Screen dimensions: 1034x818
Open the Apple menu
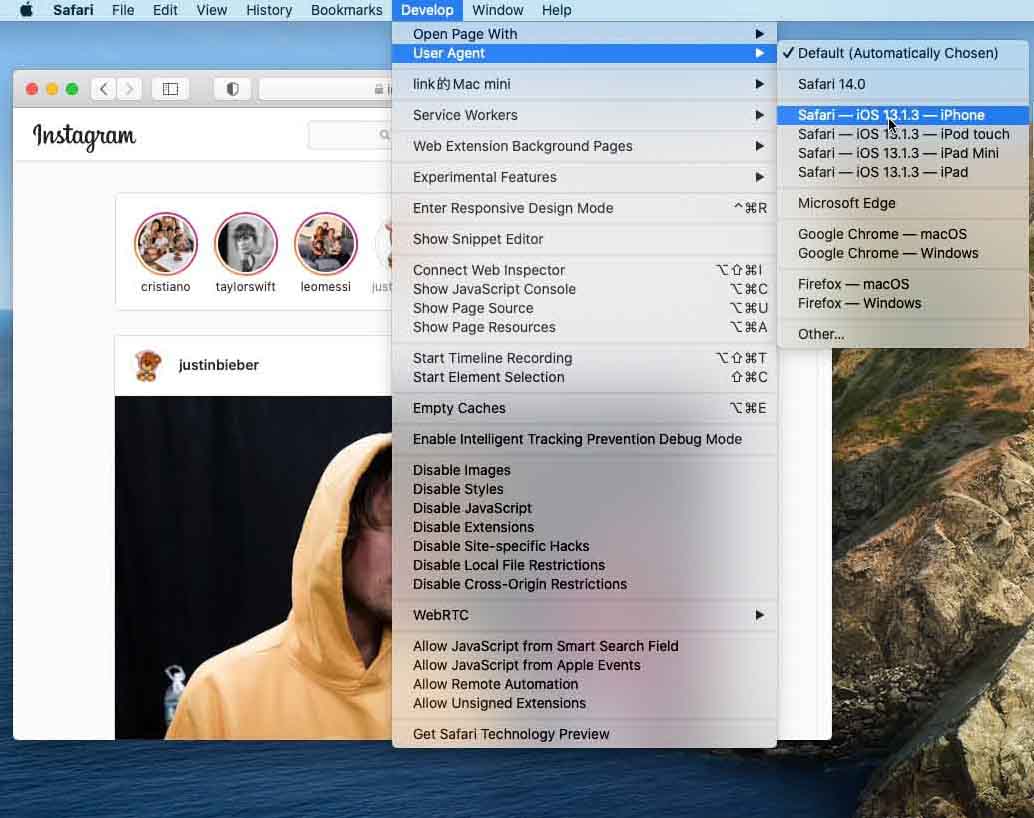point(26,10)
